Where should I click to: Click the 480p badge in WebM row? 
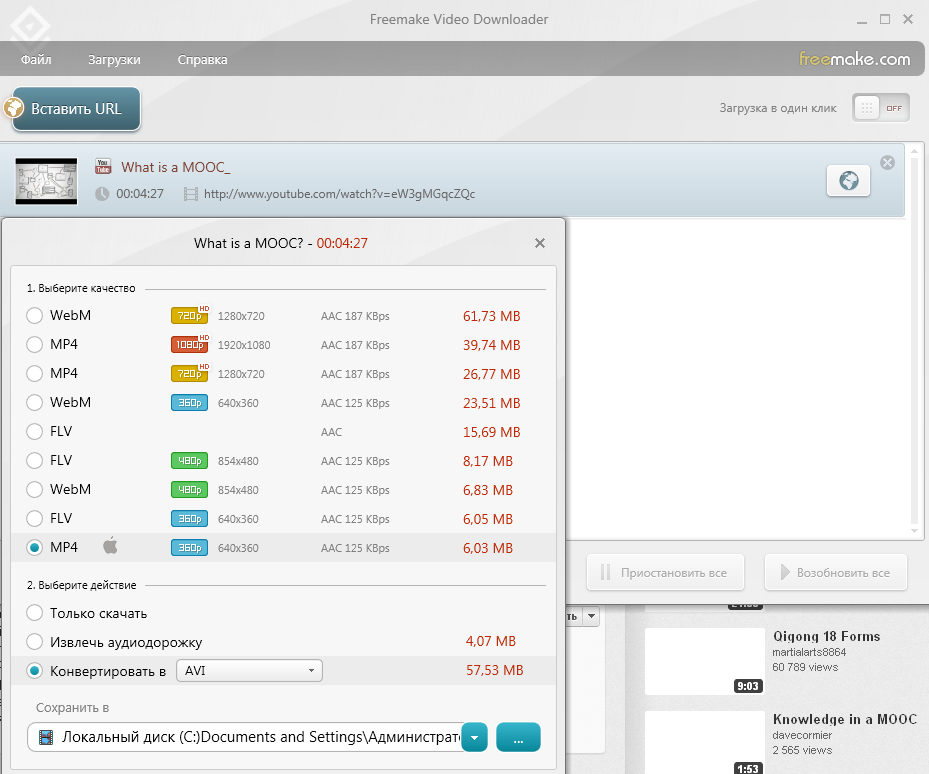pos(190,490)
